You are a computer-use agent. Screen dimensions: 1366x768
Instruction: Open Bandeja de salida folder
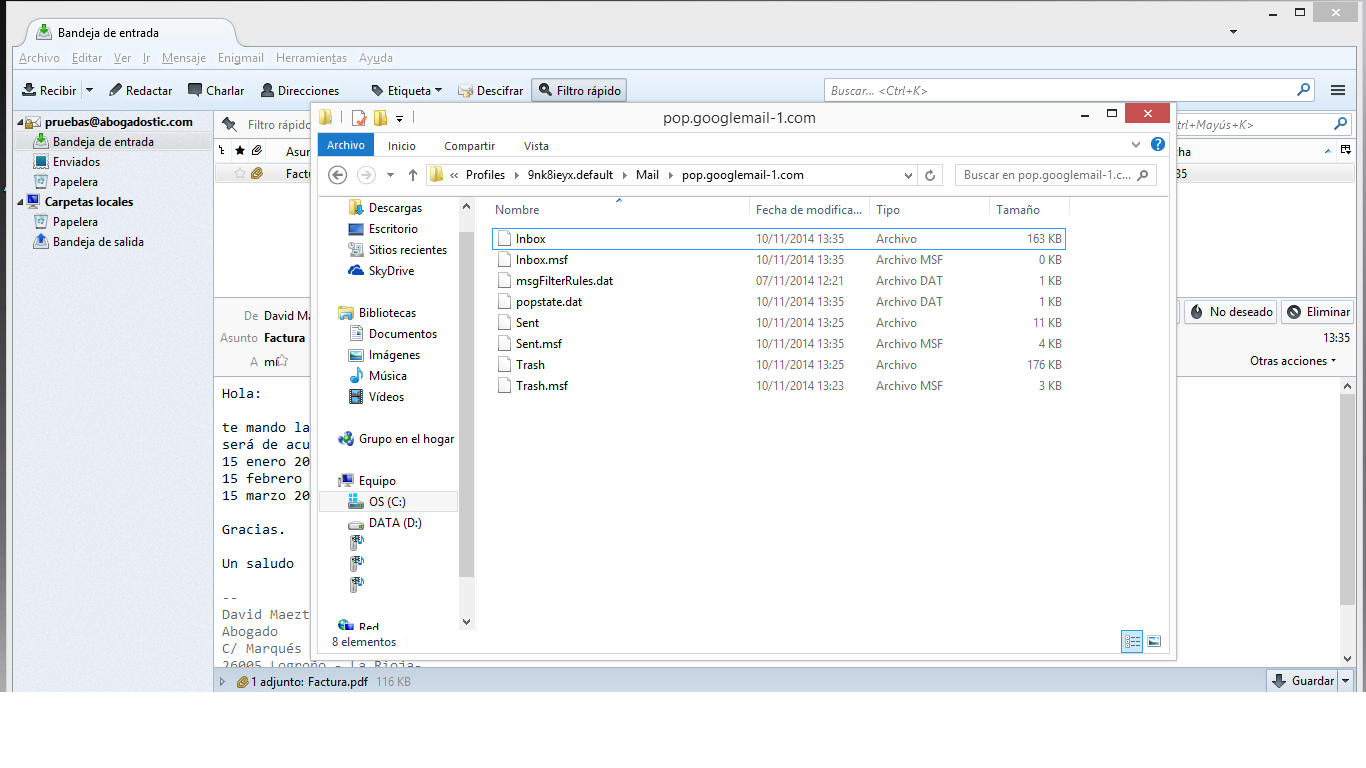point(98,242)
